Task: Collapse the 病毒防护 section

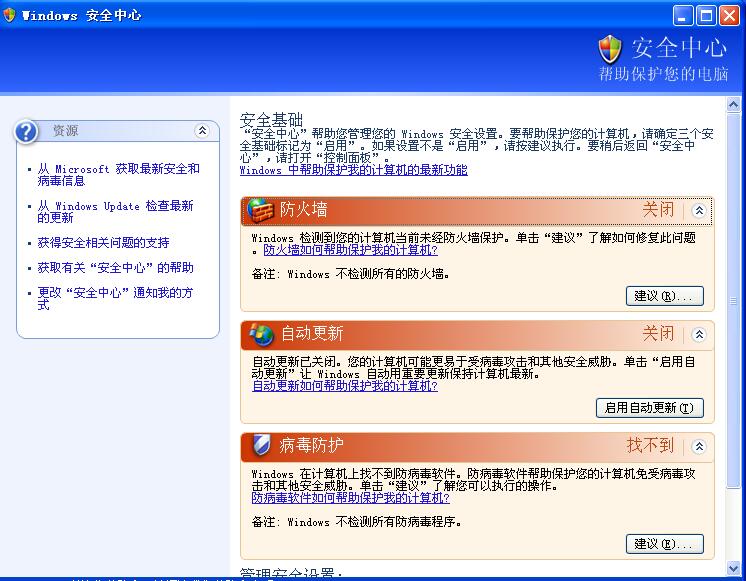Action: (699, 446)
